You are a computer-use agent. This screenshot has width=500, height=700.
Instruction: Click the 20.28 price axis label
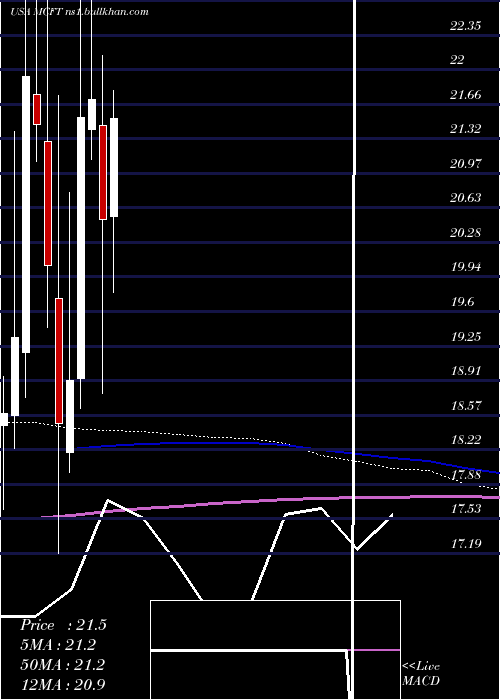pyautogui.click(x=465, y=233)
